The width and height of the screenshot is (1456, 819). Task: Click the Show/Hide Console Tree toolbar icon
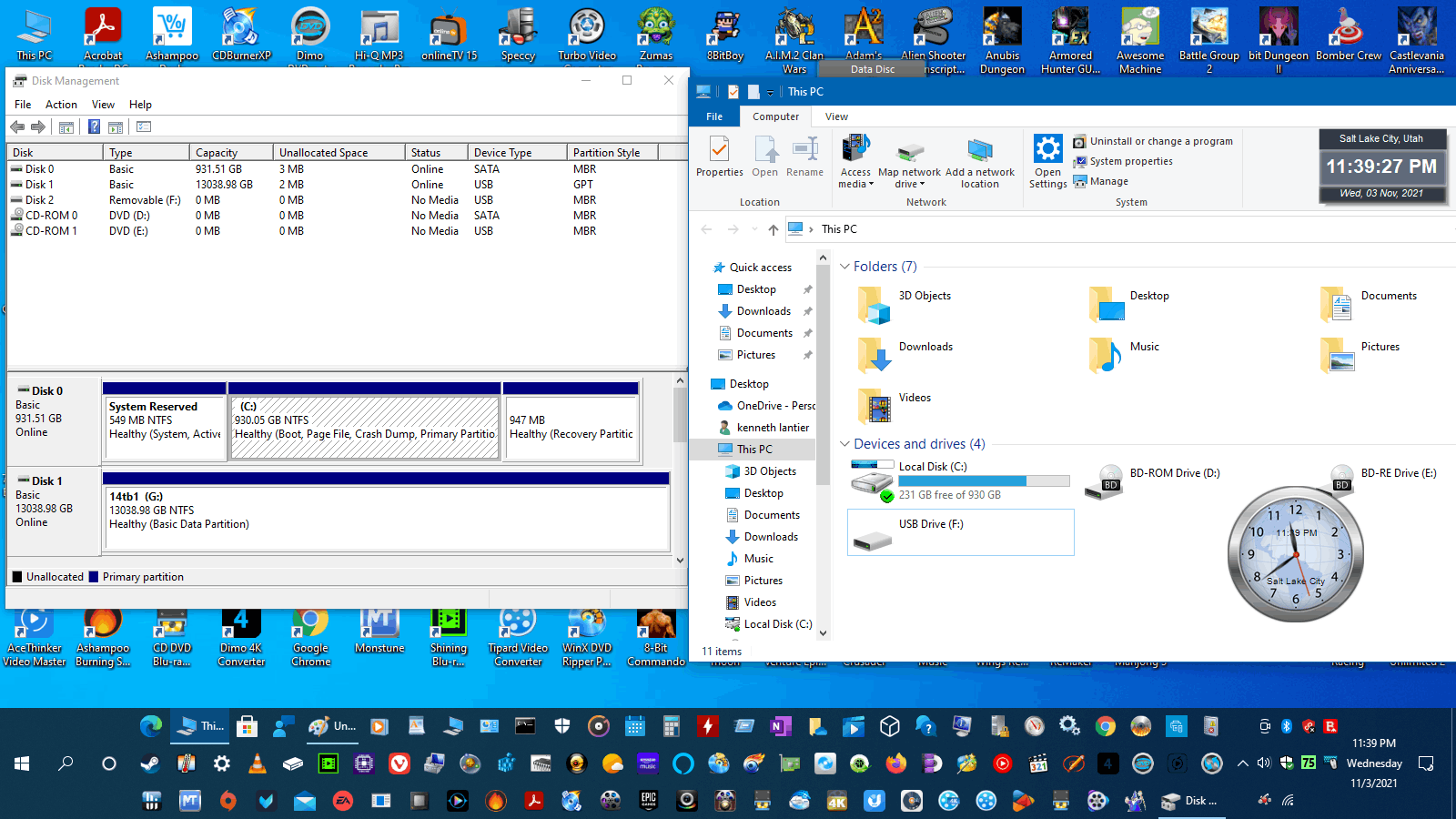tap(66, 127)
